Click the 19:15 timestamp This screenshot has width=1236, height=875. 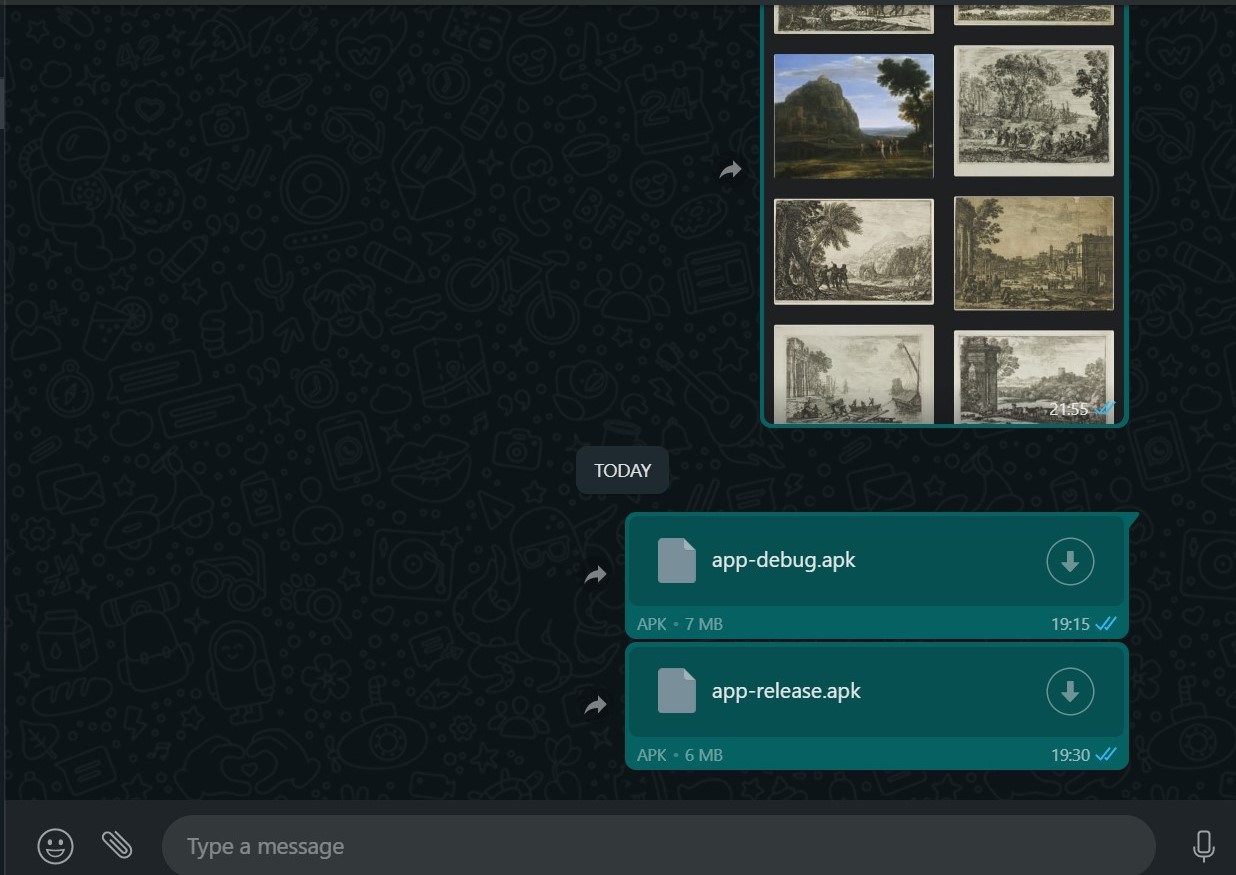point(1070,624)
